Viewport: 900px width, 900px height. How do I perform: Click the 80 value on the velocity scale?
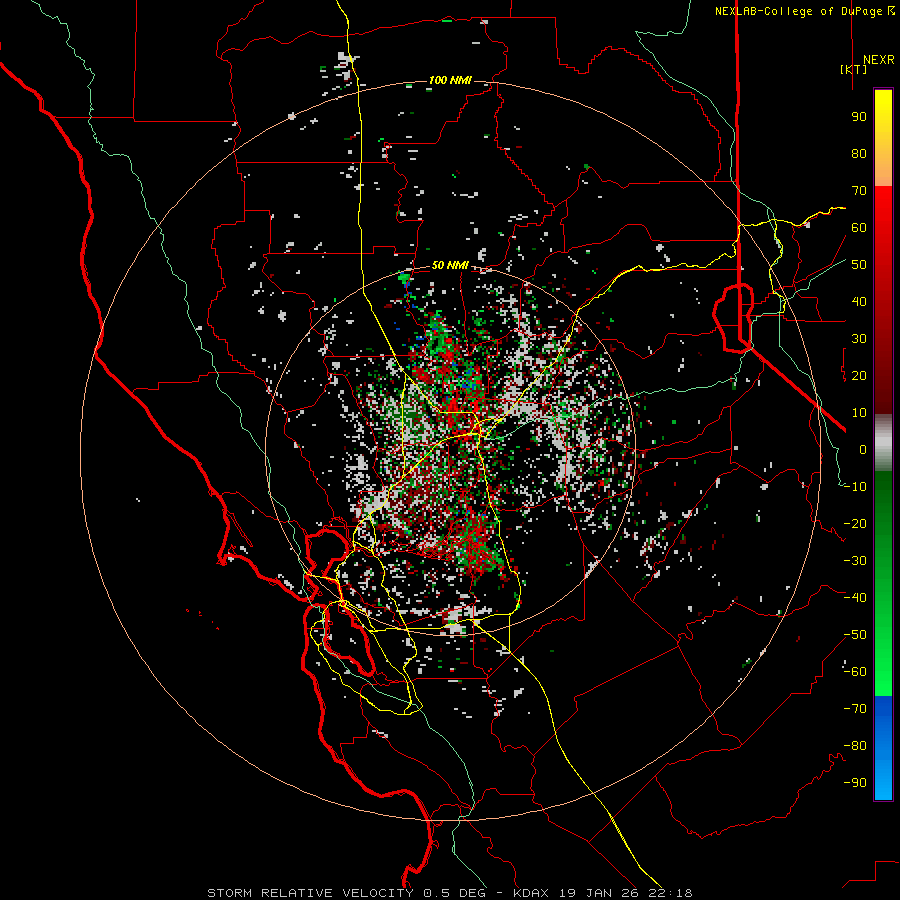[859, 153]
